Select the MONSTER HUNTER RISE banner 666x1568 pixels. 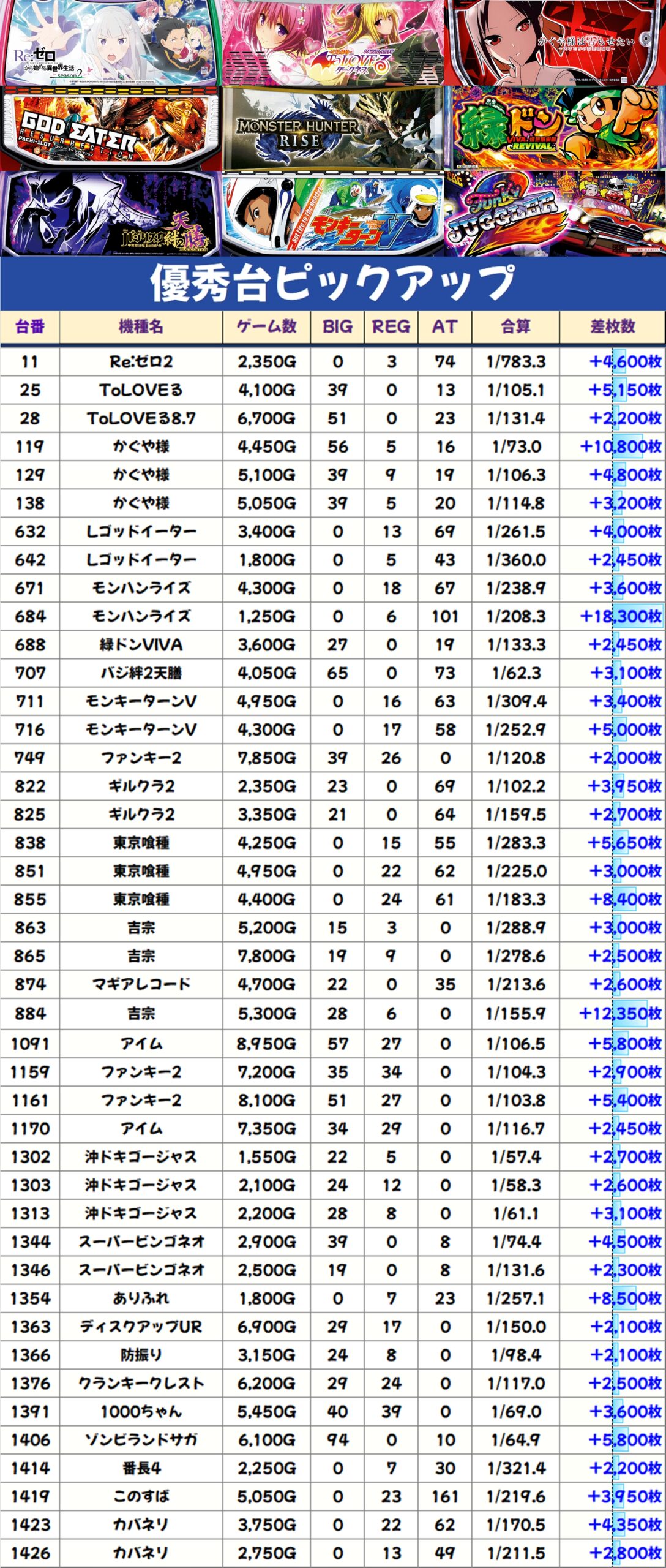click(x=333, y=128)
